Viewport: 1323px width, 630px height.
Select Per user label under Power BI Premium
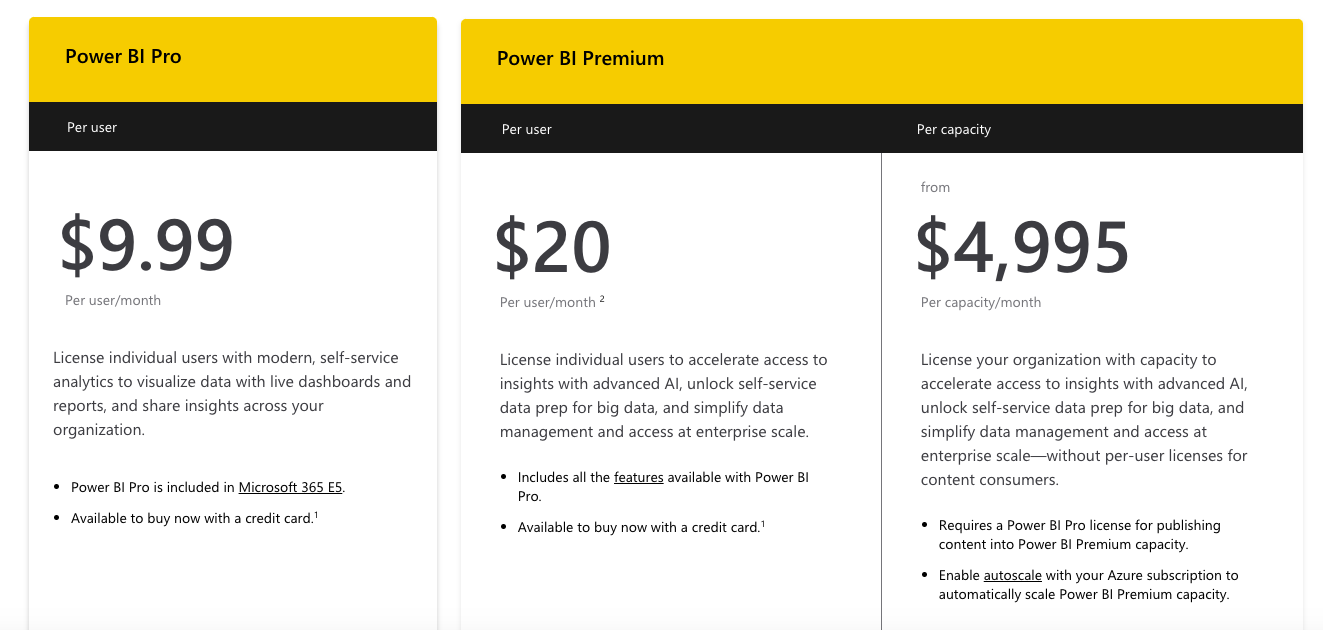527,129
